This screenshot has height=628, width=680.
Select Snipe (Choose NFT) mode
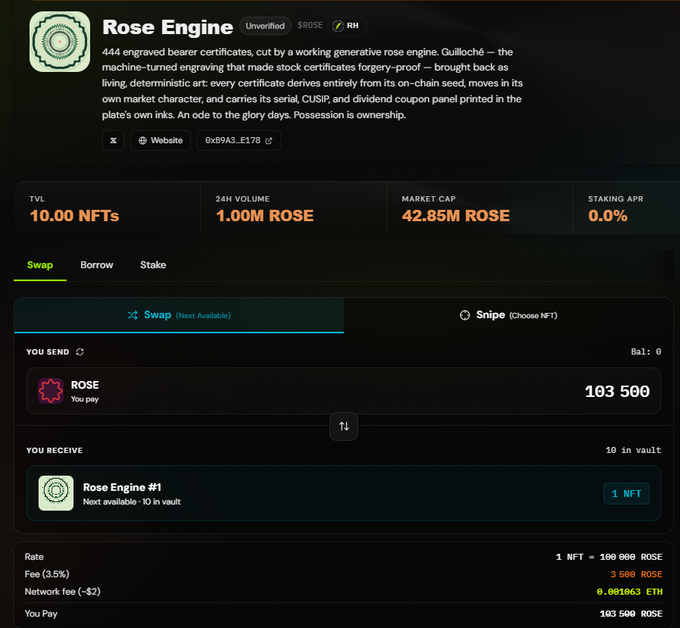[x=508, y=315]
